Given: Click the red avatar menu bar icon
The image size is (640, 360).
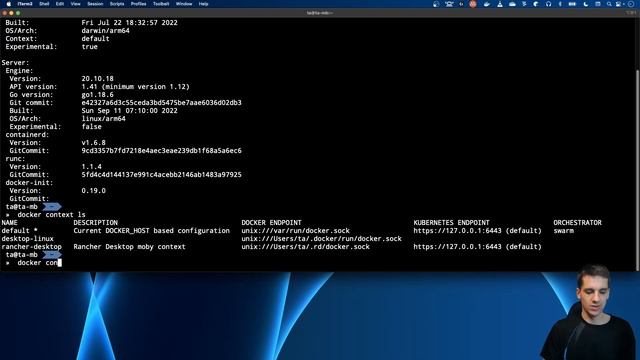Looking at the screenshot, I should [473, 4].
